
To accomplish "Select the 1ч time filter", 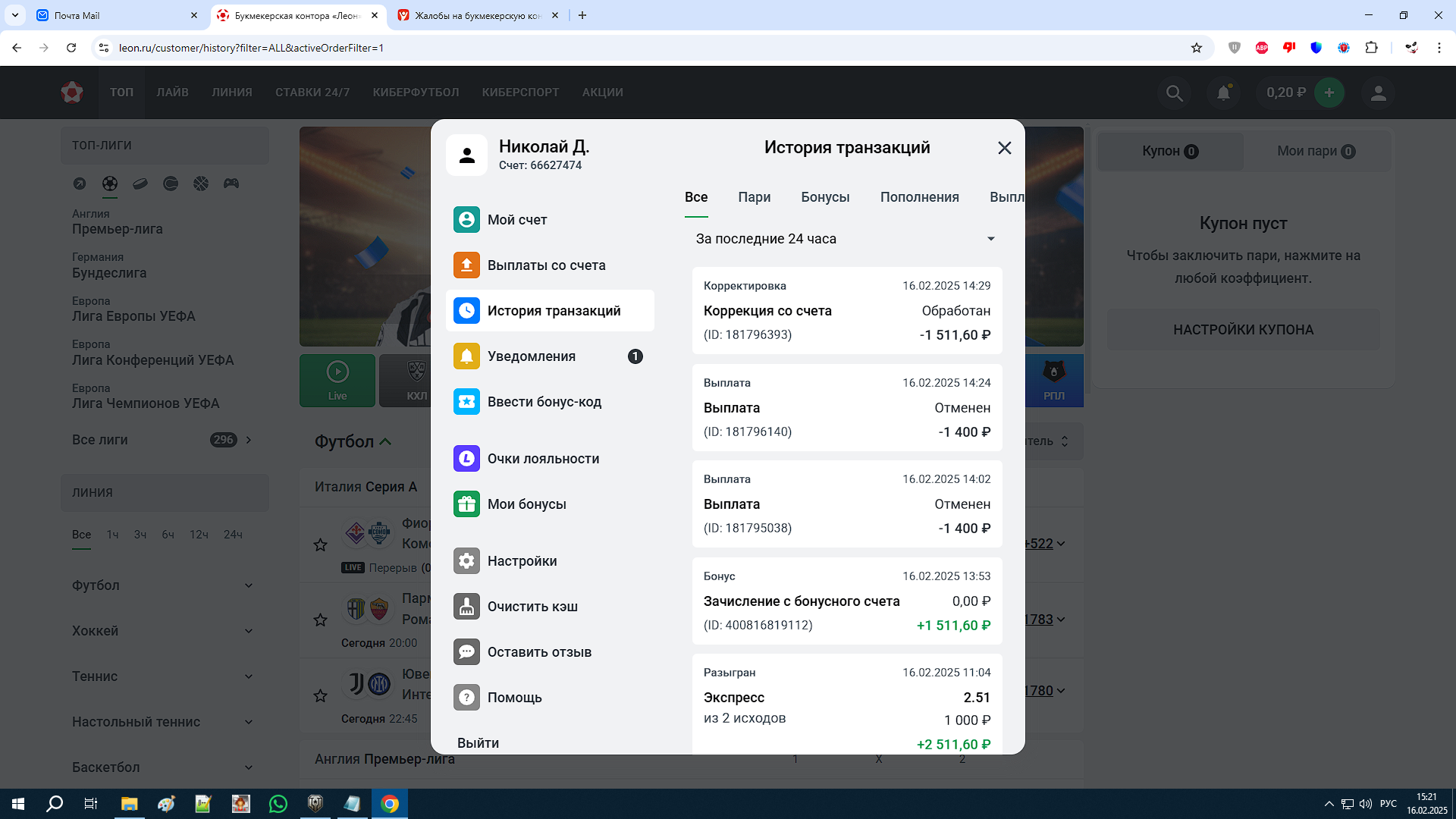I will [112, 535].
